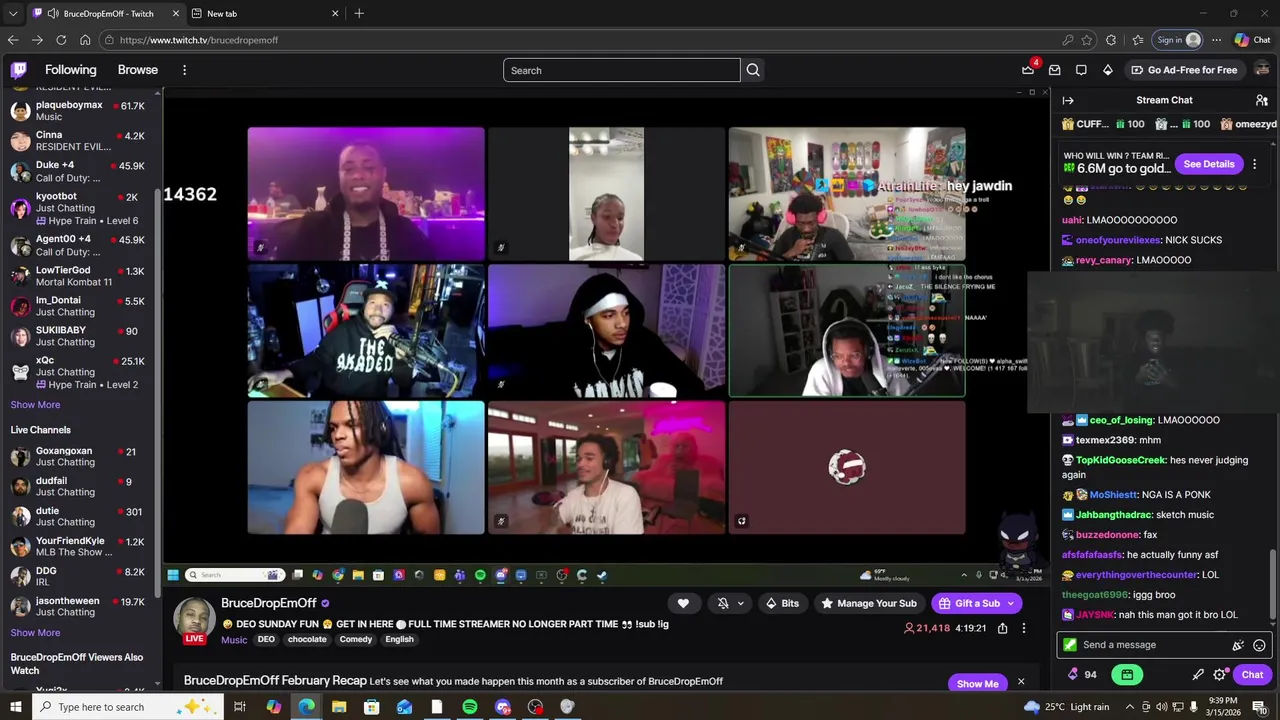The height and width of the screenshot is (720, 1280).
Task: Open Task View on the taskbar
Action: click(x=240, y=707)
